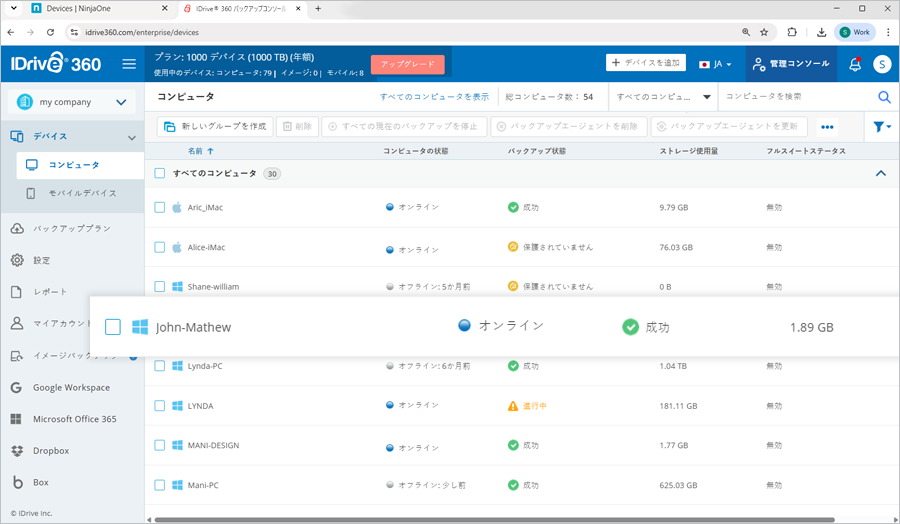Click the コンピュータを検索 search field
Screen dimensions: 900x524
coord(795,97)
